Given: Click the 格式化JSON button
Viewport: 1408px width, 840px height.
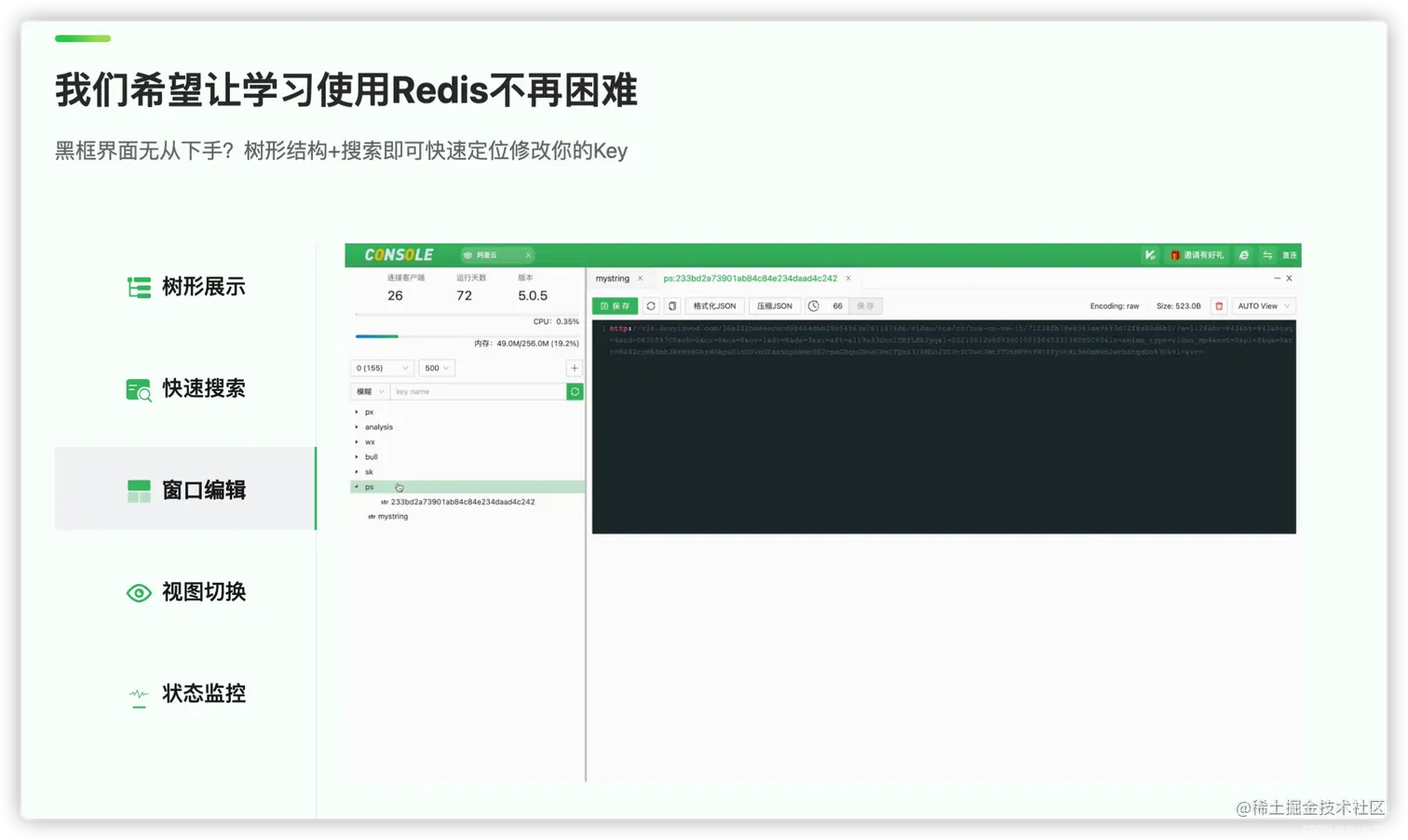Looking at the screenshot, I should [x=714, y=306].
